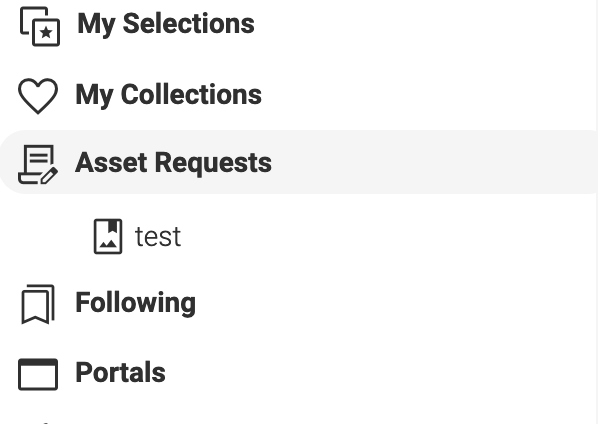This screenshot has height=424, width=598.
Task: Select the Asset Requests label
Action: (174, 163)
